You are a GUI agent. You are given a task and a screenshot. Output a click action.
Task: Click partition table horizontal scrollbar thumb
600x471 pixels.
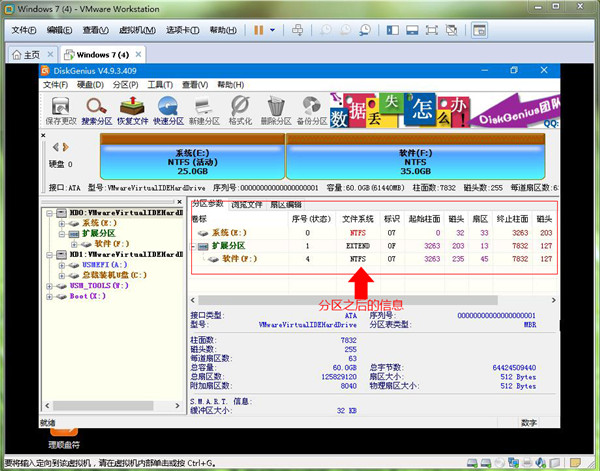pos(347,300)
